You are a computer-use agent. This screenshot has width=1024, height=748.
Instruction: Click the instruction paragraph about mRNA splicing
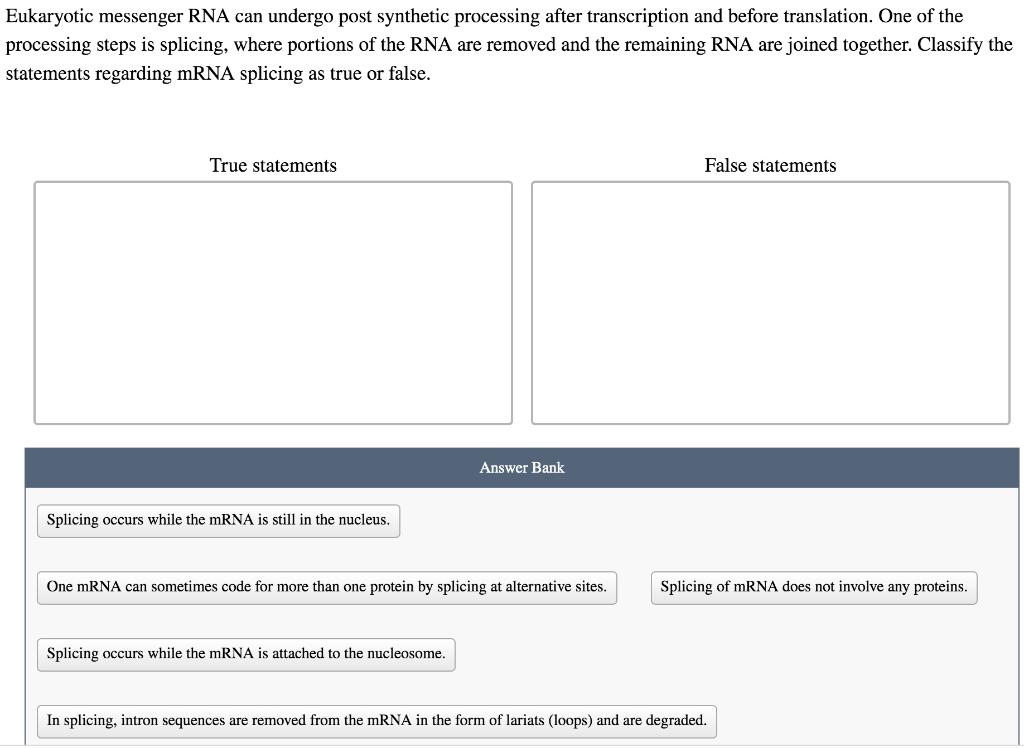click(x=510, y=44)
